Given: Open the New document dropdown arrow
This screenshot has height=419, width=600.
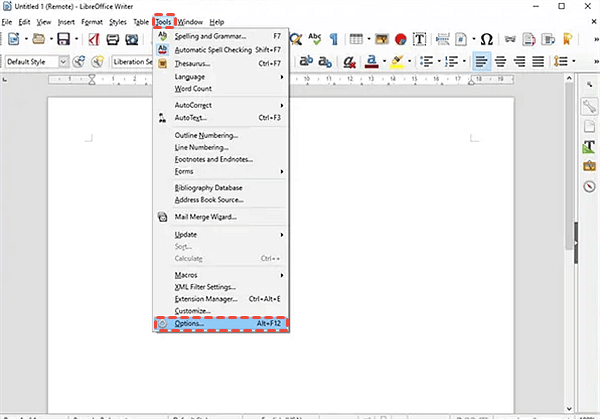Looking at the screenshot, I should coord(26,39).
